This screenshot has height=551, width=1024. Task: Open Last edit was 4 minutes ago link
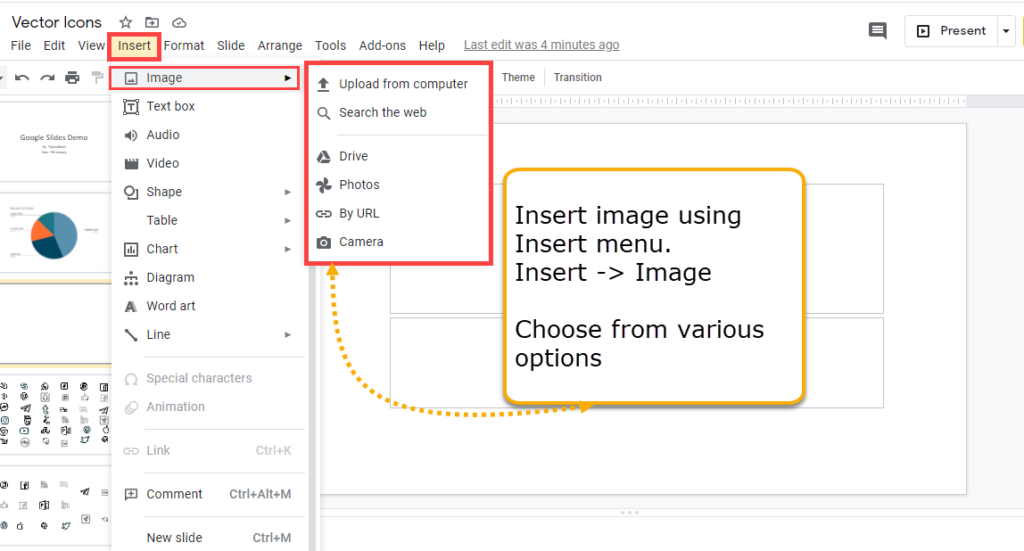click(x=541, y=45)
